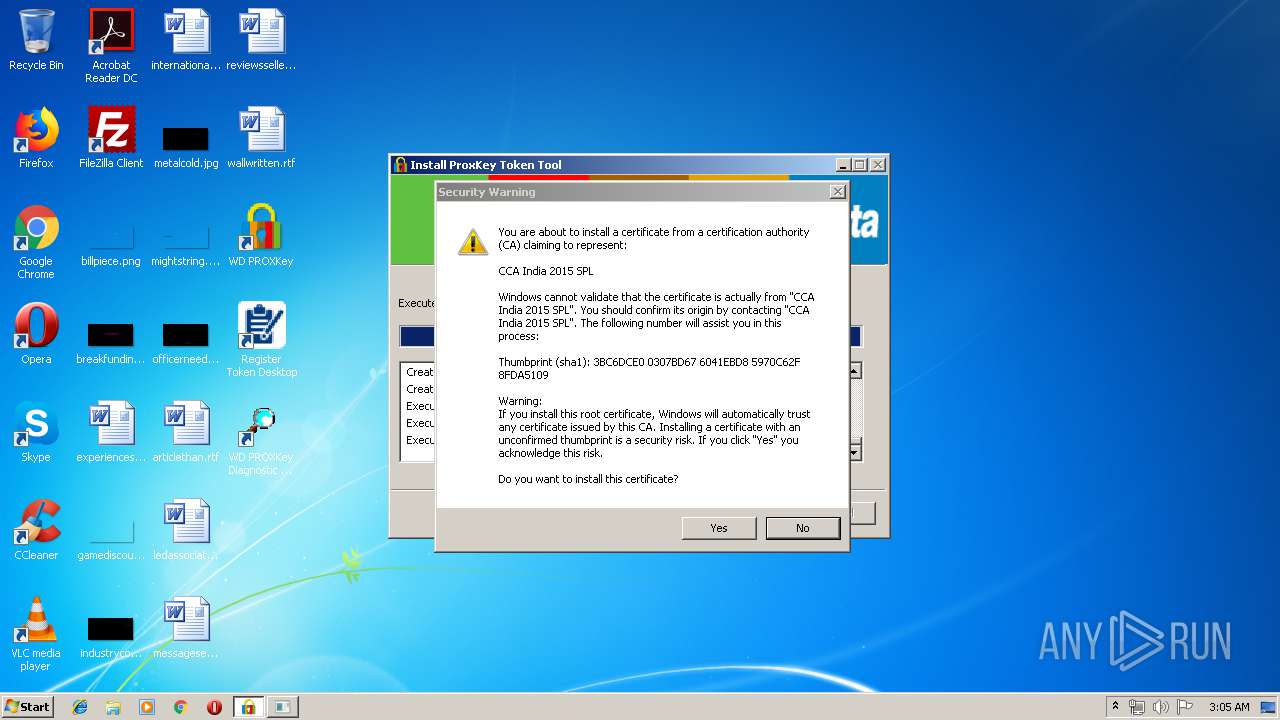Viewport: 1280px width, 720px height.
Task: Select the industryco file icon
Action: pyautogui.click(x=111, y=635)
